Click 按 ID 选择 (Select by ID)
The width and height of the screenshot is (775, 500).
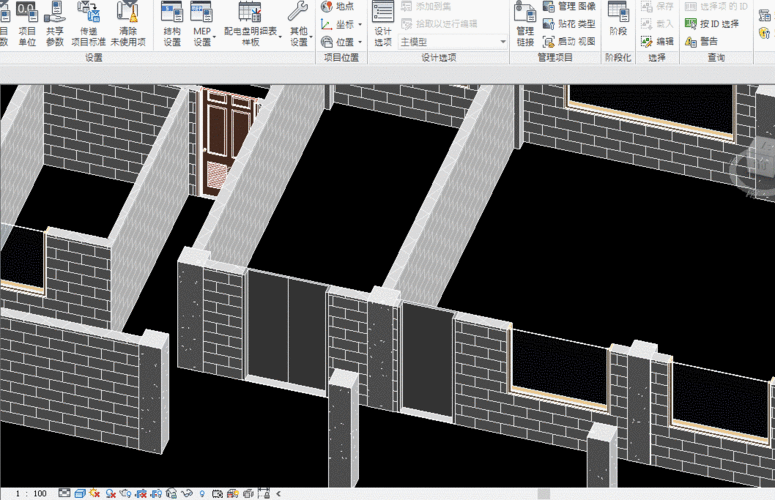[714, 24]
